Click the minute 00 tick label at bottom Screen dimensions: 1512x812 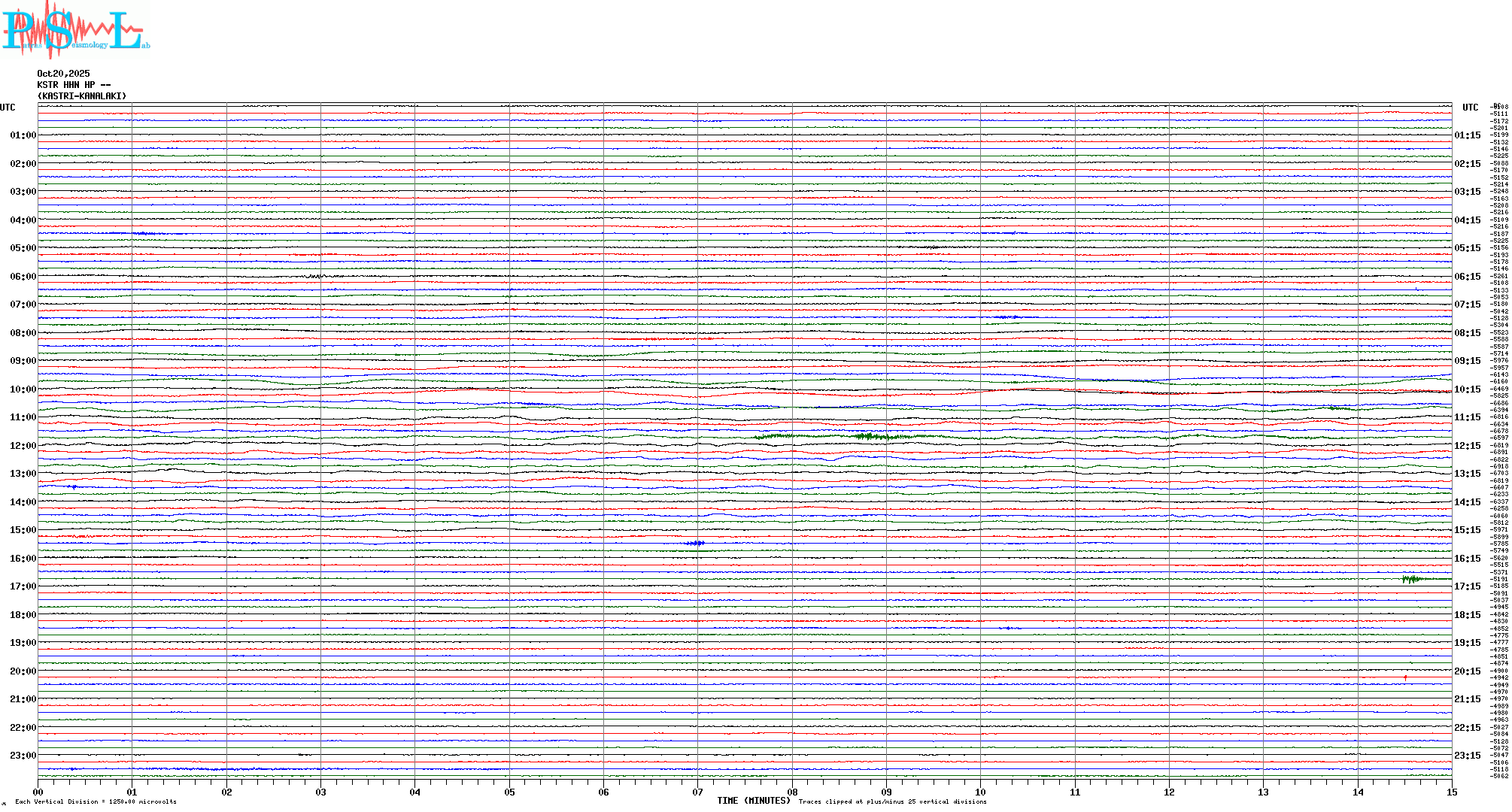(38, 792)
